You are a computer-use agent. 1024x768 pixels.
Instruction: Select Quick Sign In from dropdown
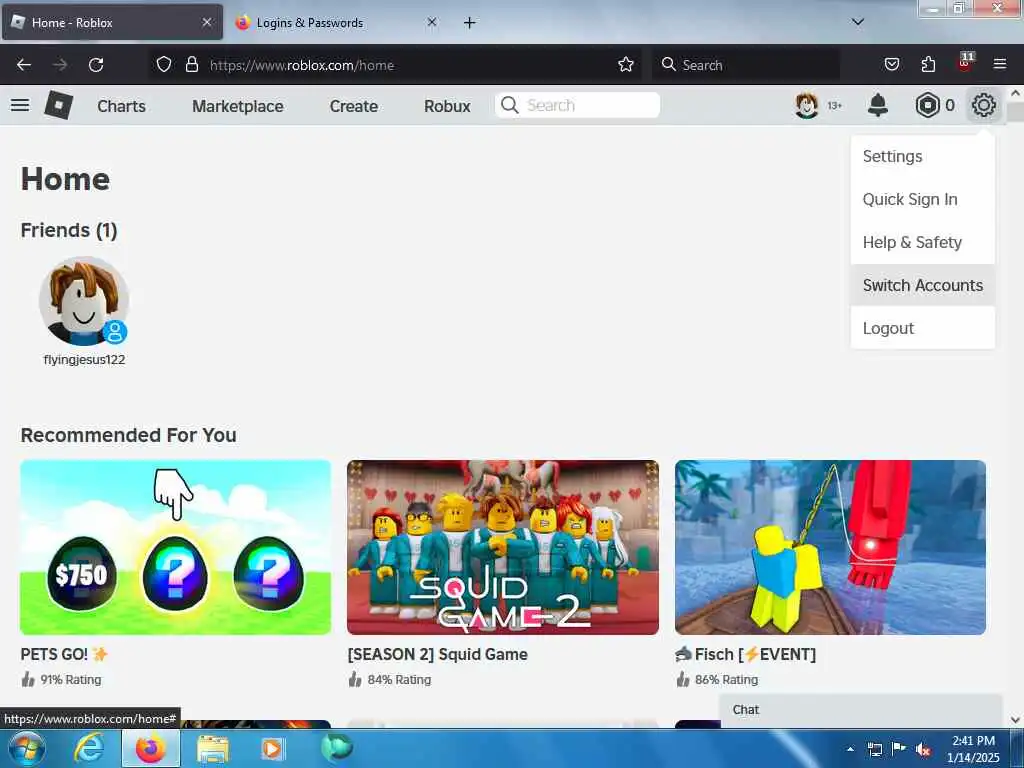tap(923, 199)
